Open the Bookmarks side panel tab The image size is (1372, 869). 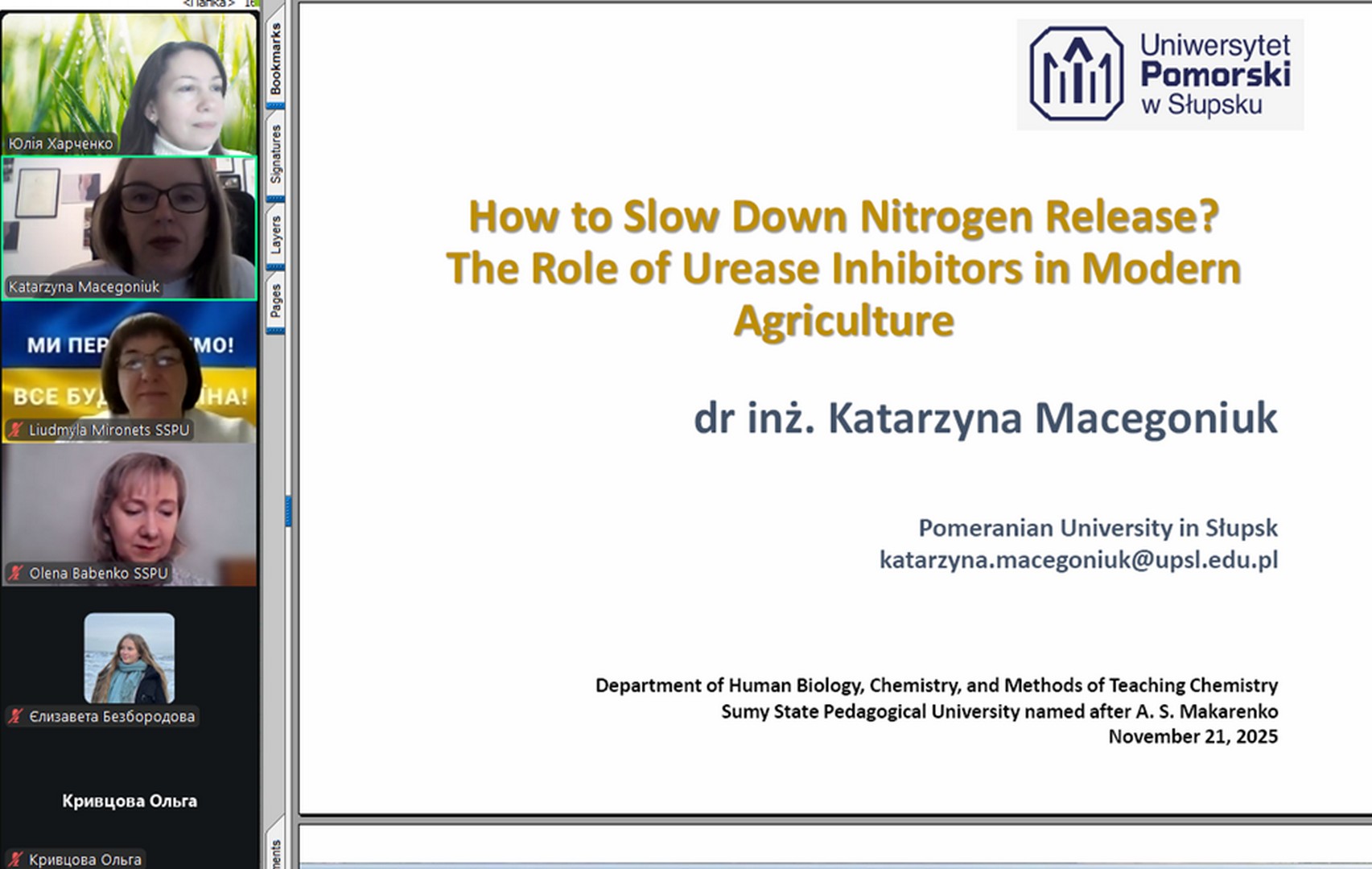pos(275,59)
